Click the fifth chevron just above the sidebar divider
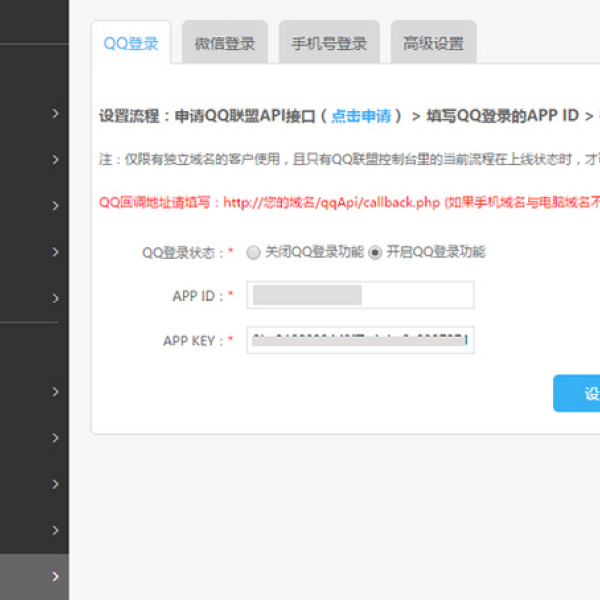The height and width of the screenshot is (600, 600). 56,298
